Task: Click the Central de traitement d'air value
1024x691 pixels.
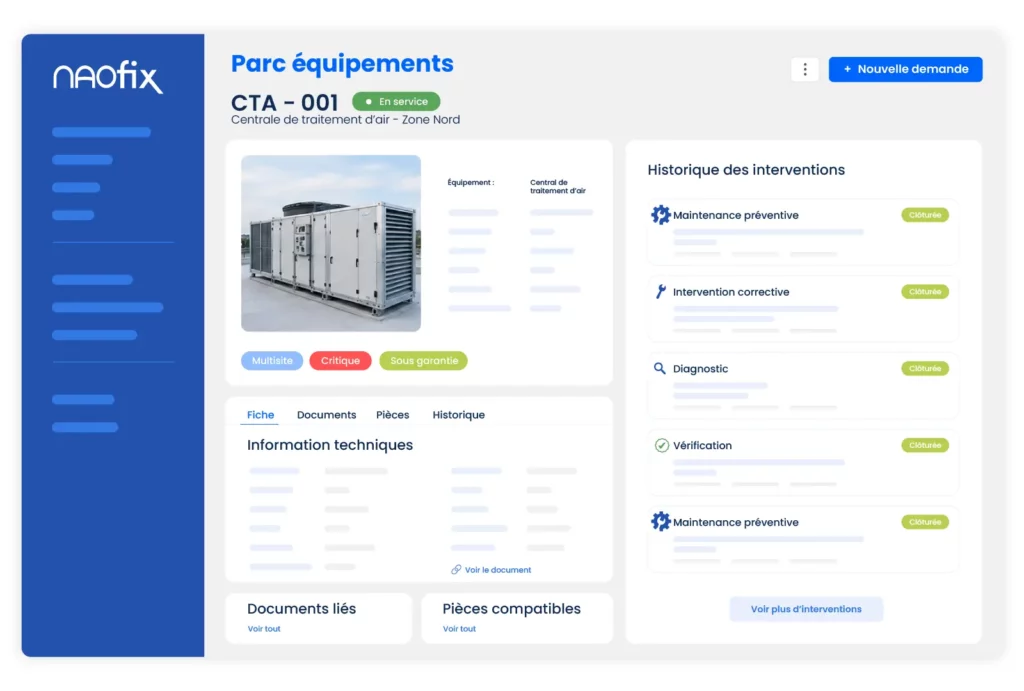Action: tap(558, 187)
